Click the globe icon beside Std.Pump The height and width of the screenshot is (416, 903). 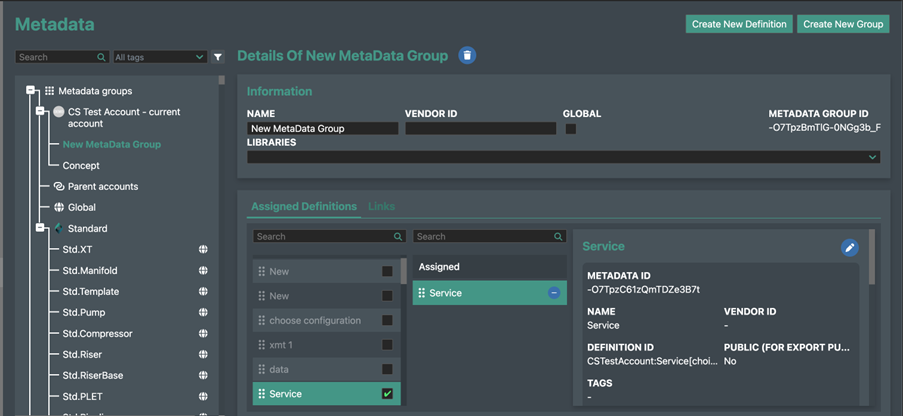[x=203, y=313]
